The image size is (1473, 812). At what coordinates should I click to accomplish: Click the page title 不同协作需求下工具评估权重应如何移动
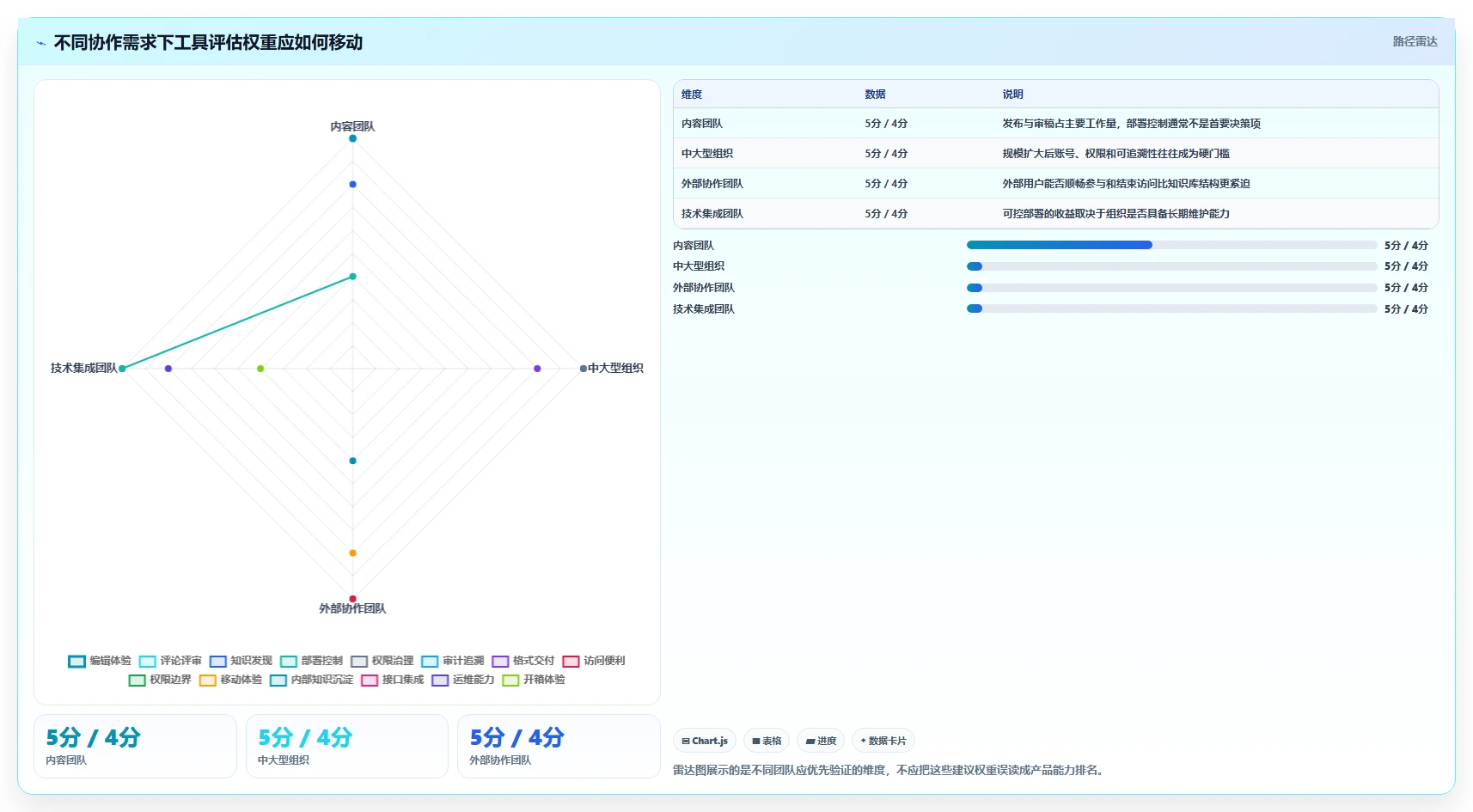(x=208, y=42)
